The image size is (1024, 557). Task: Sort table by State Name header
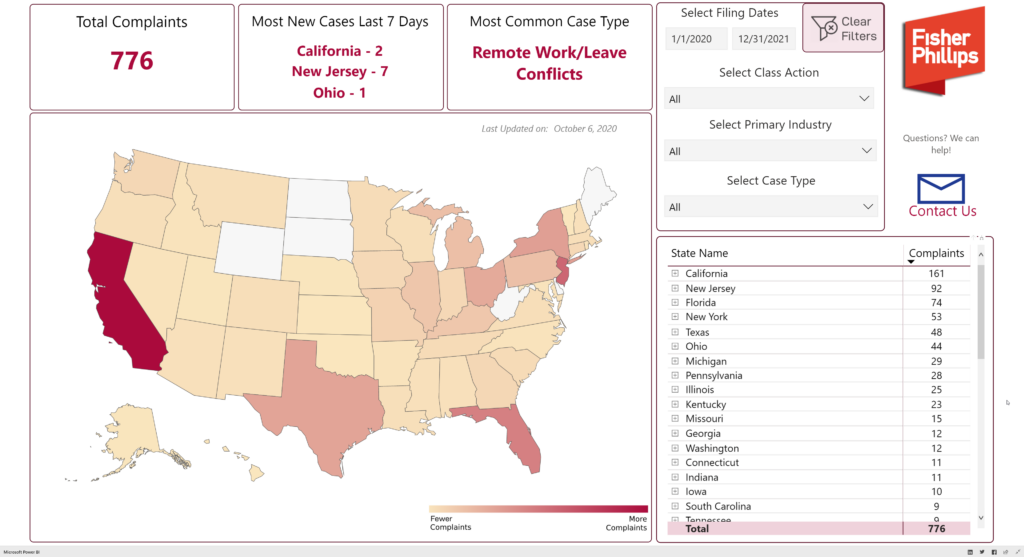pyautogui.click(x=700, y=253)
